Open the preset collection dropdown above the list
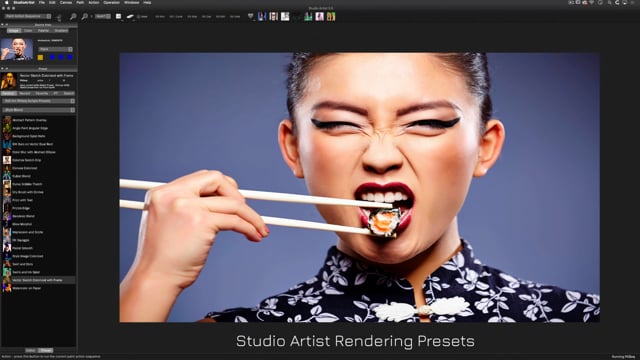Image resolution: width=640 pixels, height=360 pixels. 38,110
